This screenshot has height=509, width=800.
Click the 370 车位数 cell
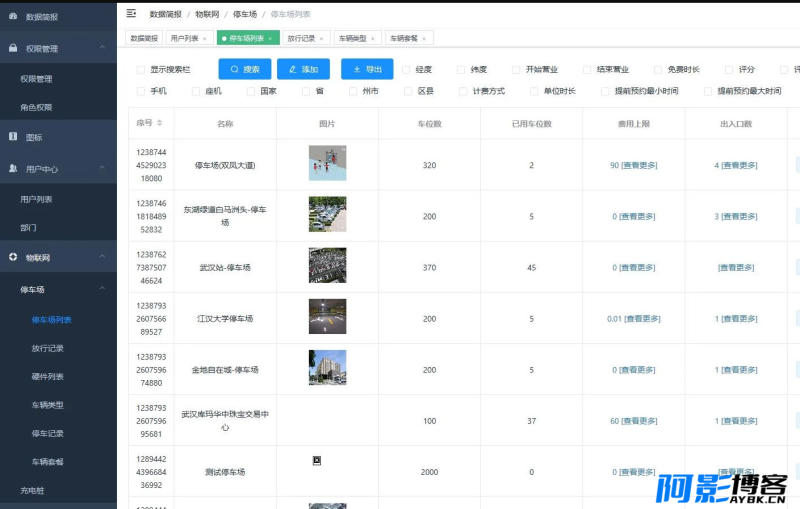click(430, 268)
